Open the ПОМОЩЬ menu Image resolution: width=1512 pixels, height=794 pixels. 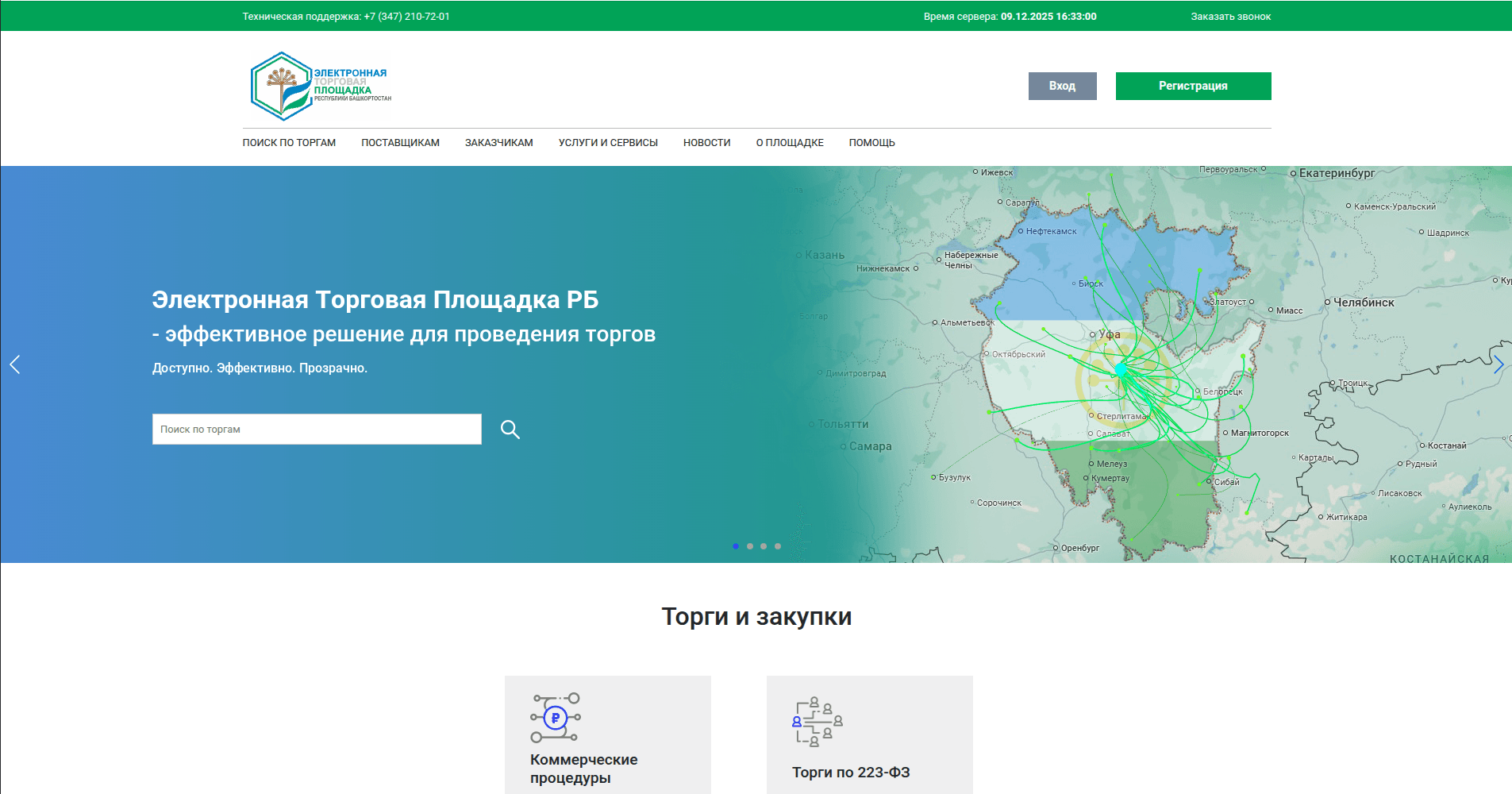tap(871, 143)
